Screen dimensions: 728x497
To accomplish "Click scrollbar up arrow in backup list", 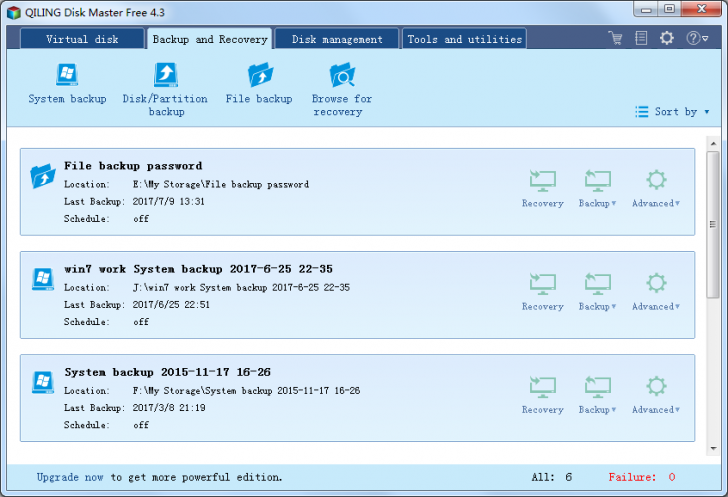I will click(x=713, y=144).
